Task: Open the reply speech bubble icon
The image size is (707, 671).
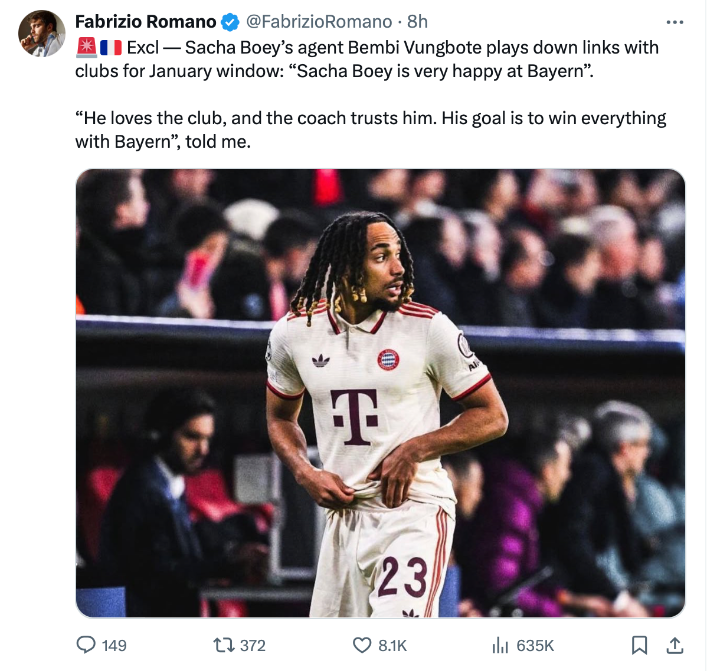Action: [x=86, y=645]
